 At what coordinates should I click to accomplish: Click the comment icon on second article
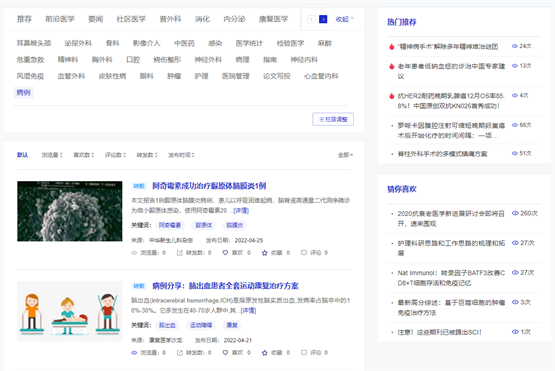pyautogui.click(x=304, y=353)
